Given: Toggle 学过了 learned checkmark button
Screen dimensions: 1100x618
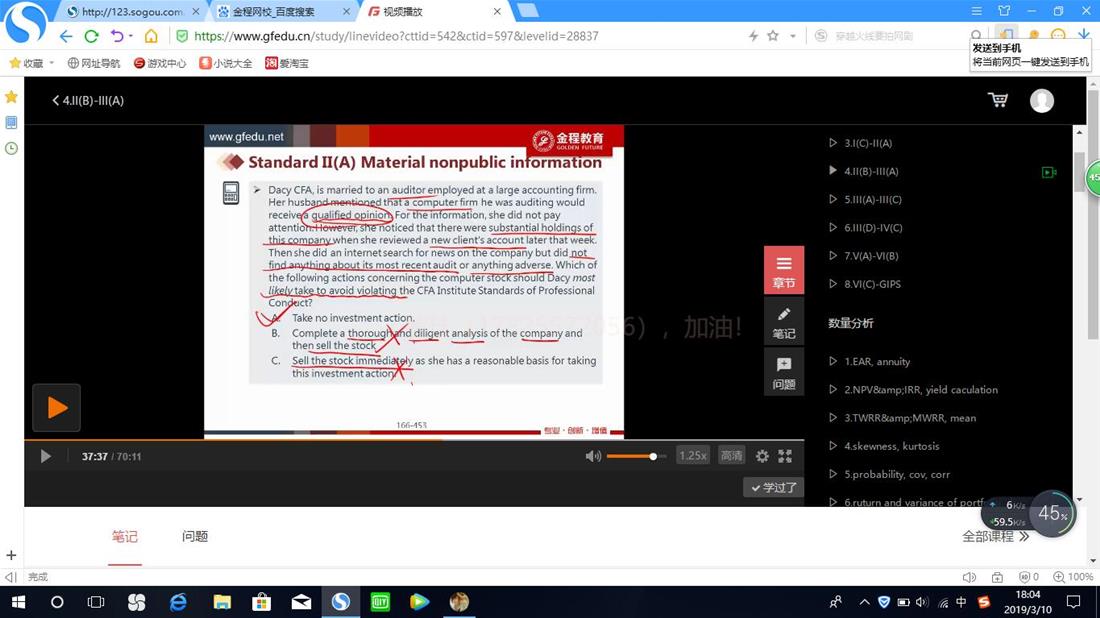Looking at the screenshot, I should click(x=774, y=488).
